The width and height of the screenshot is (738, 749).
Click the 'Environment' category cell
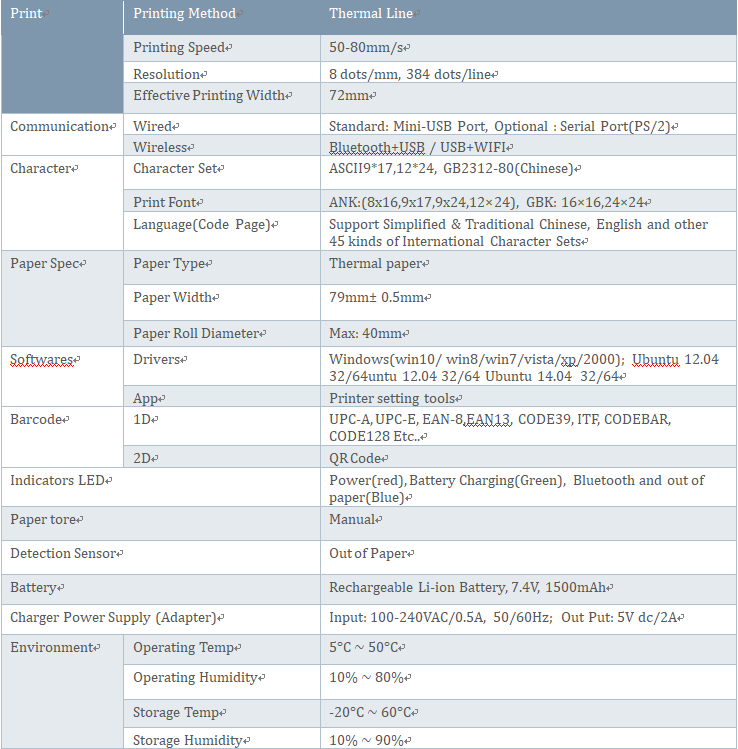pyautogui.click(x=62, y=692)
